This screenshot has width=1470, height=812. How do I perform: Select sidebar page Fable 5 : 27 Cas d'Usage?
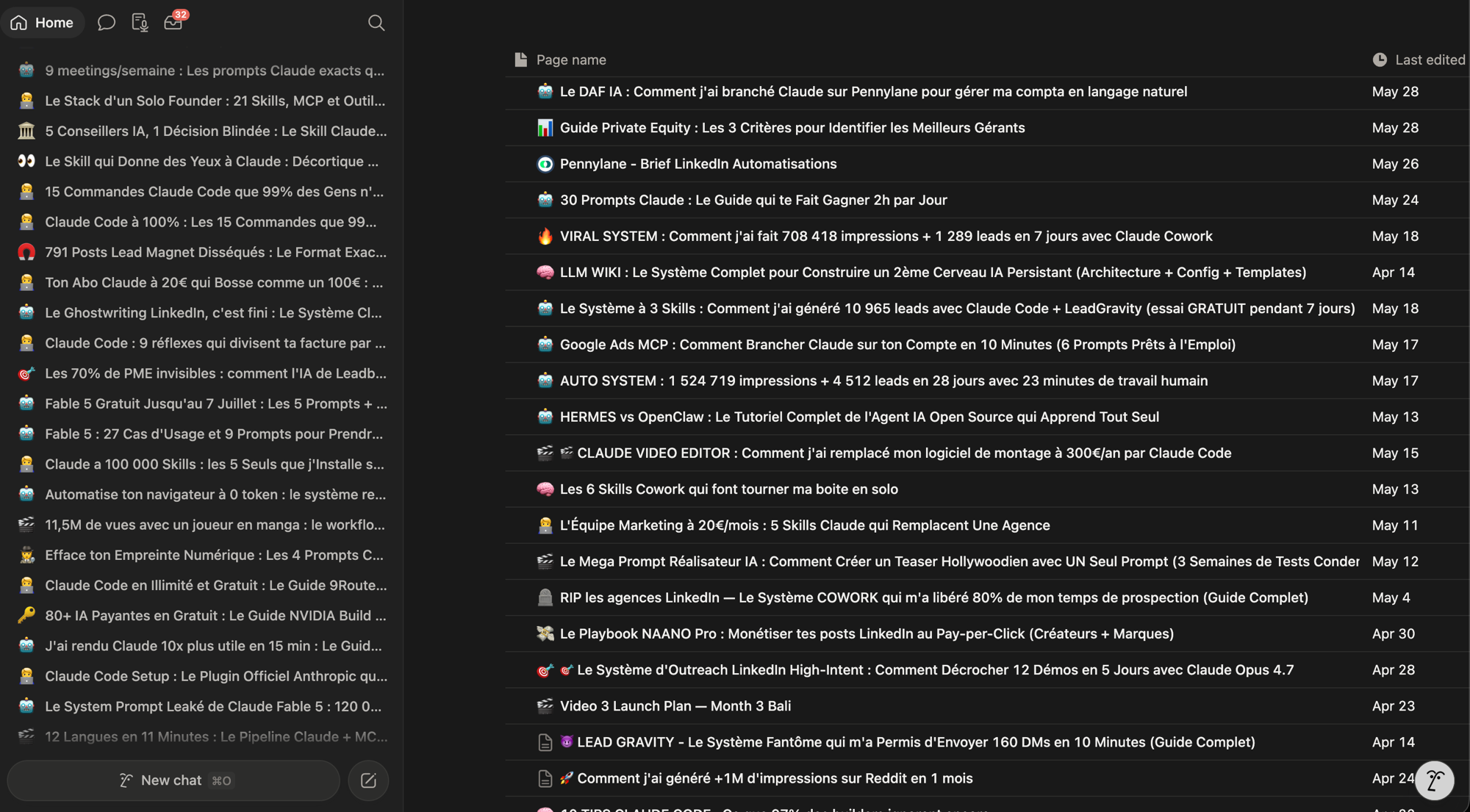point(202,434)
